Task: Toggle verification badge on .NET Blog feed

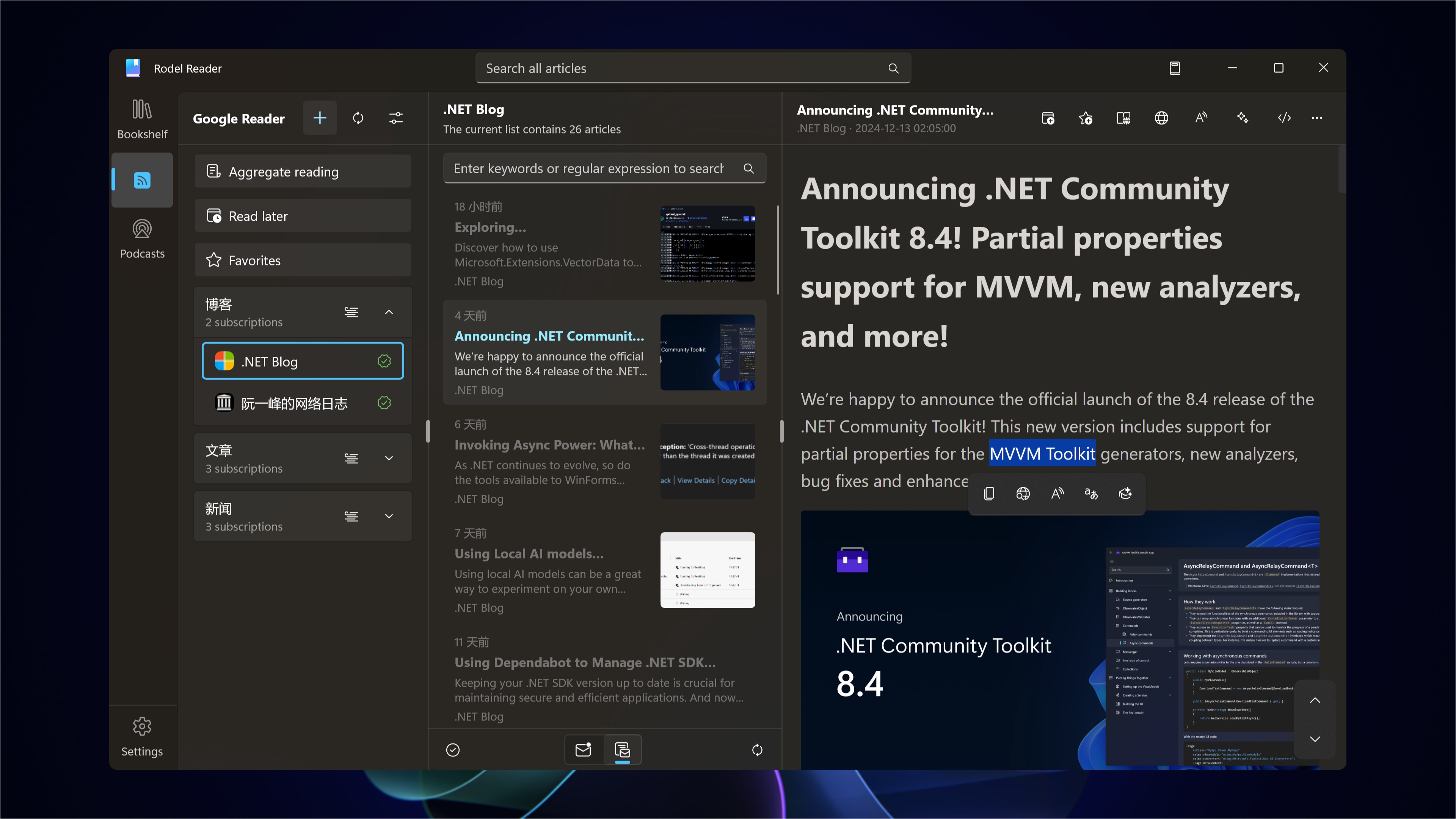Action: (x=384, y=361)
